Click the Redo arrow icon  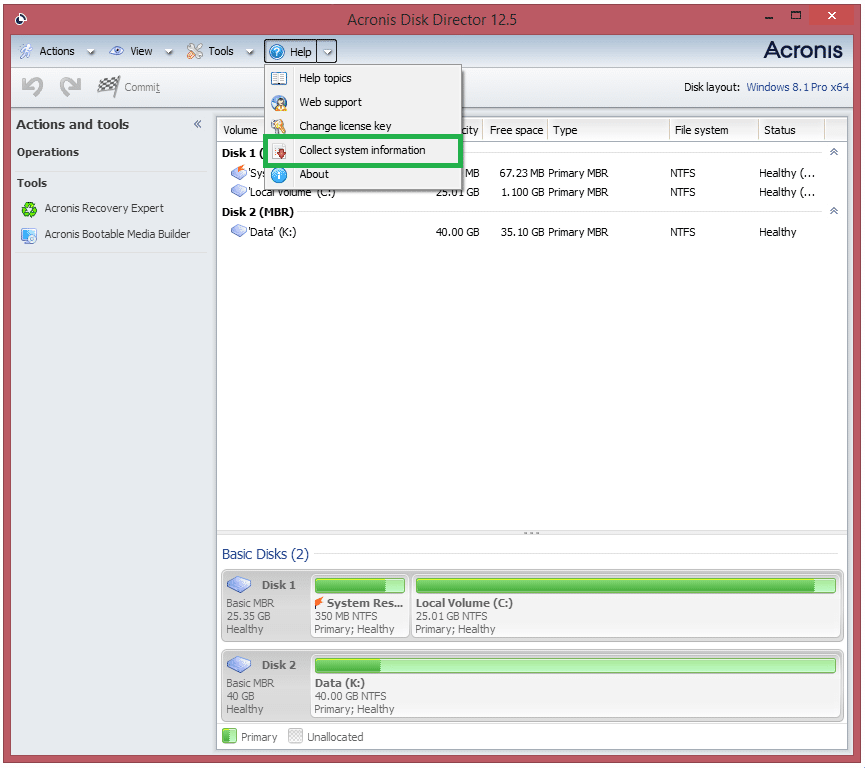(71, 87)
